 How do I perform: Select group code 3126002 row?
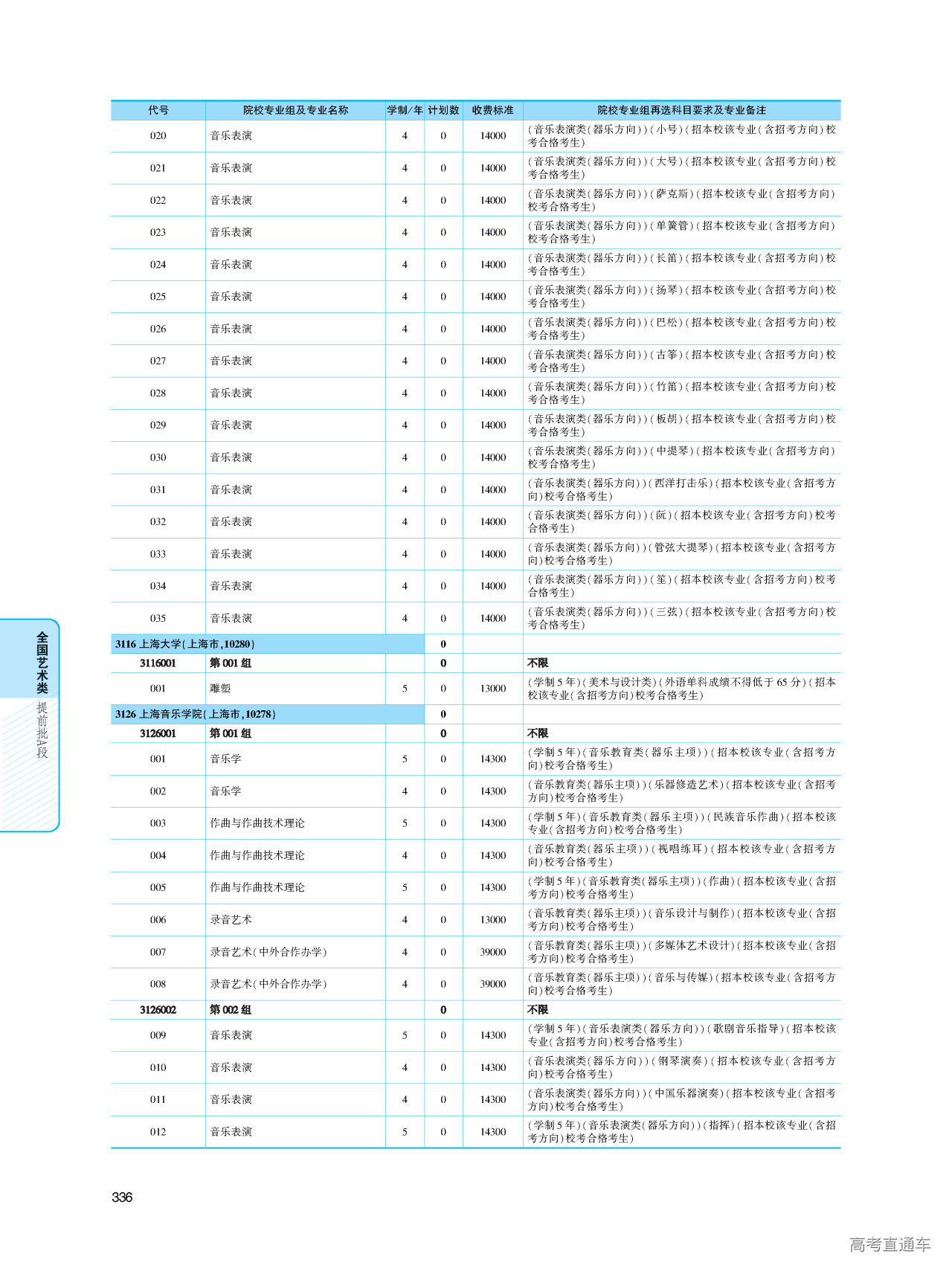point(158,1010)
